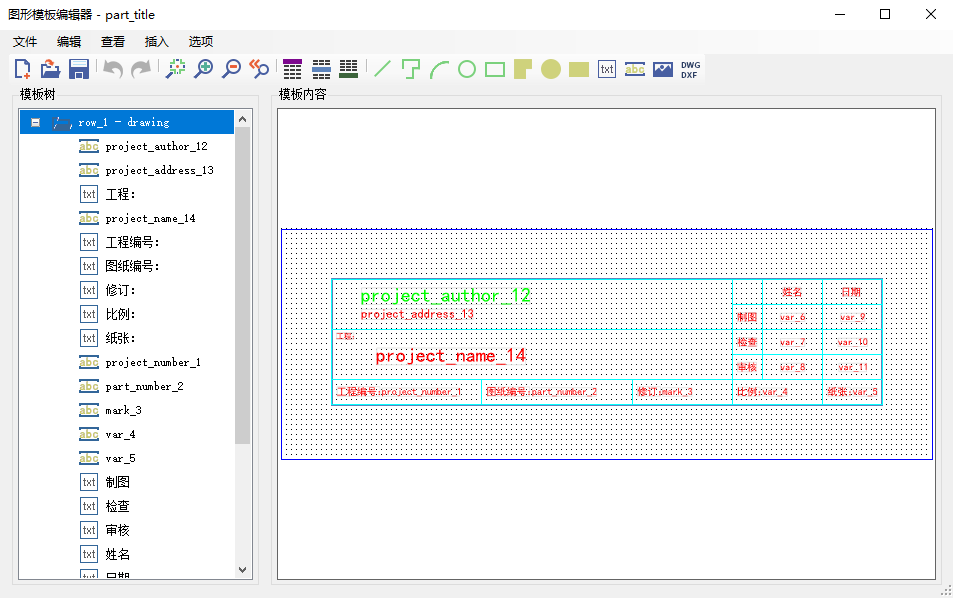Insert table row with blue middle icon
The image size is (953, 598).
click(x=321, y=69)
